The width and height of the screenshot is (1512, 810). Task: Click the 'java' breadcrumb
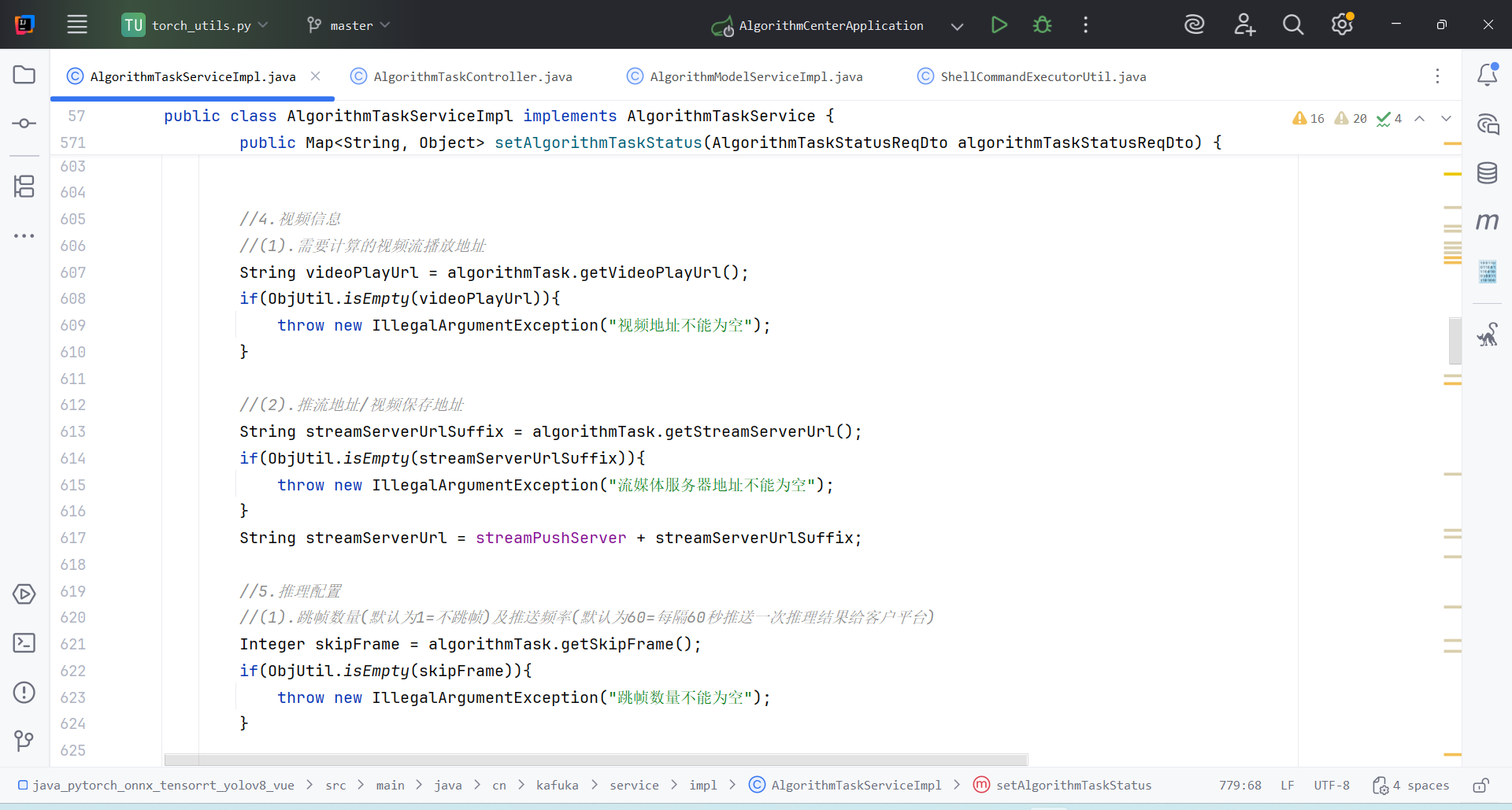(x=448, y=785)
